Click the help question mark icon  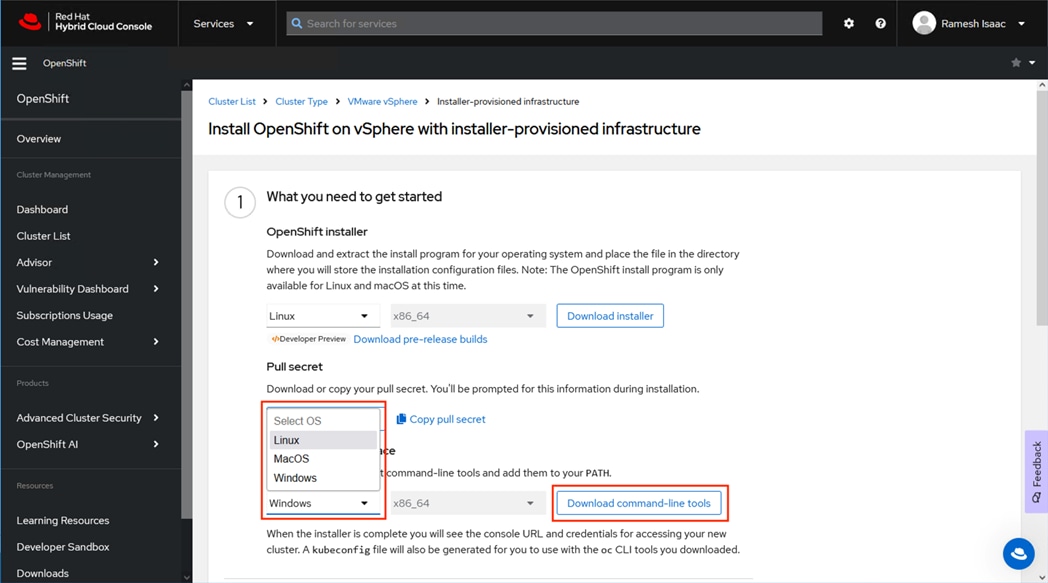tap(880, 23)
